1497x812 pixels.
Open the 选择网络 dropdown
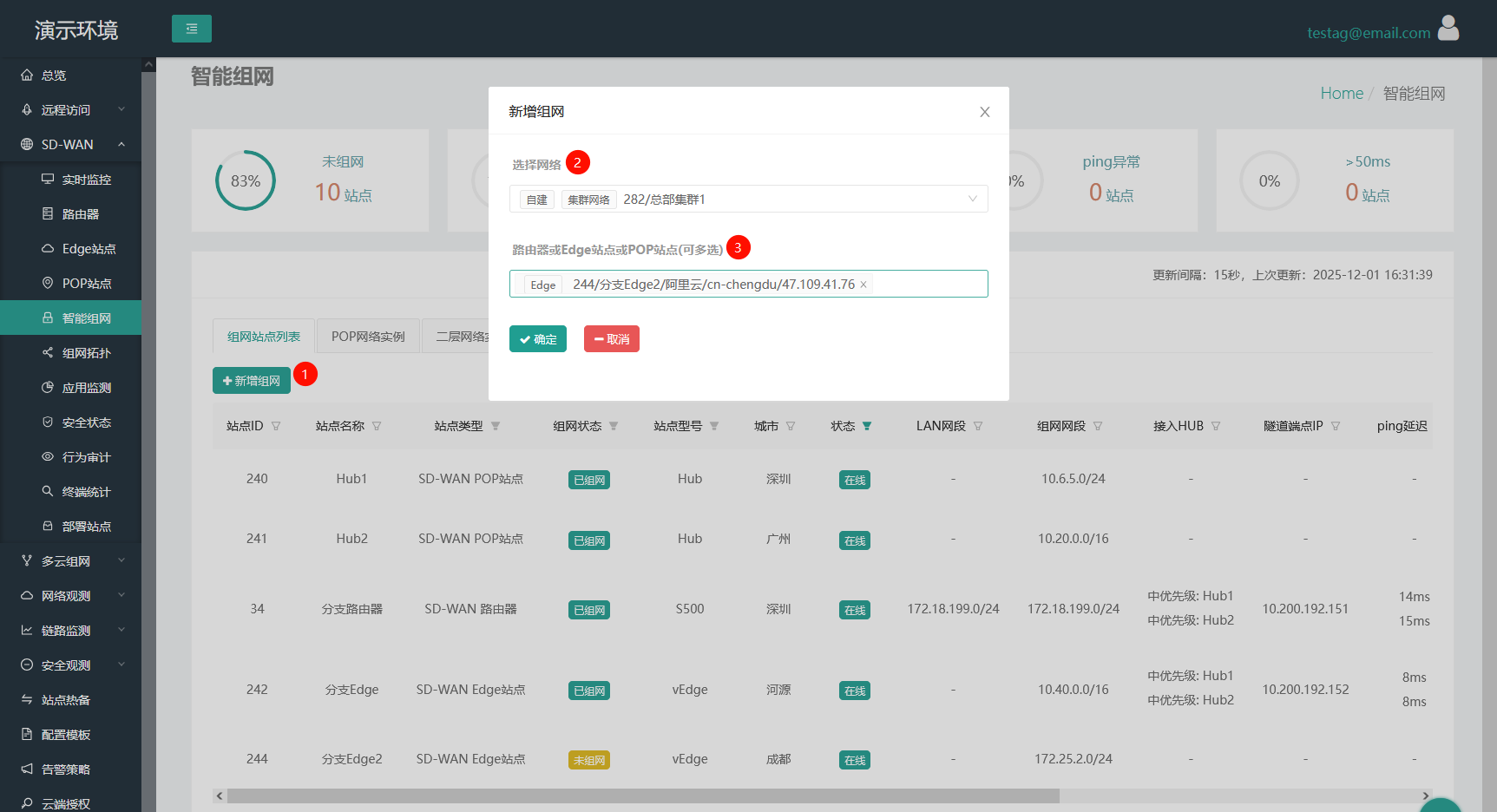pos(748,199)
